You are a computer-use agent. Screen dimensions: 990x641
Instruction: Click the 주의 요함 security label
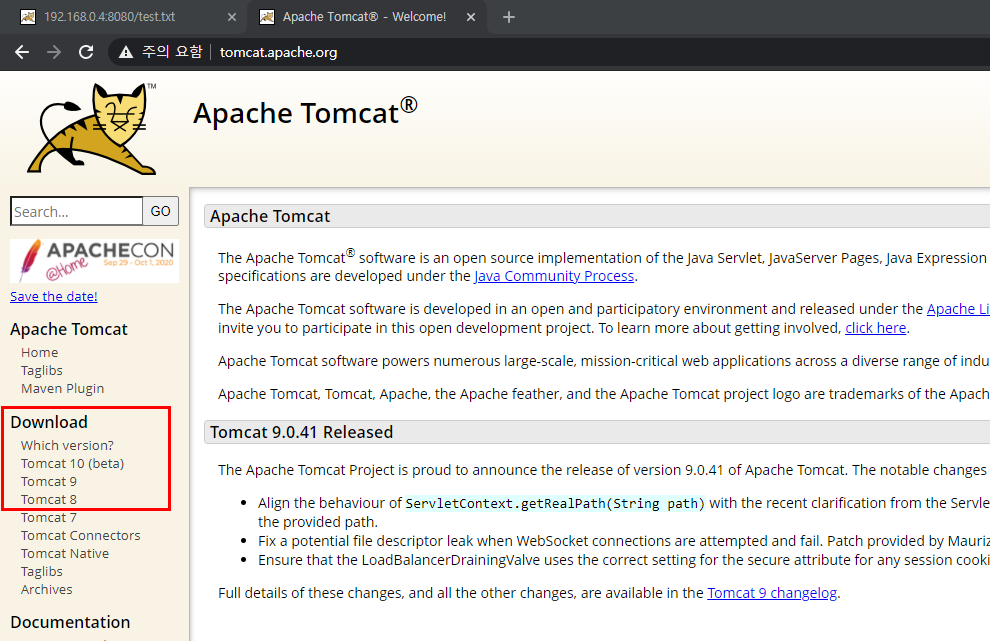(x=172, y=52)
